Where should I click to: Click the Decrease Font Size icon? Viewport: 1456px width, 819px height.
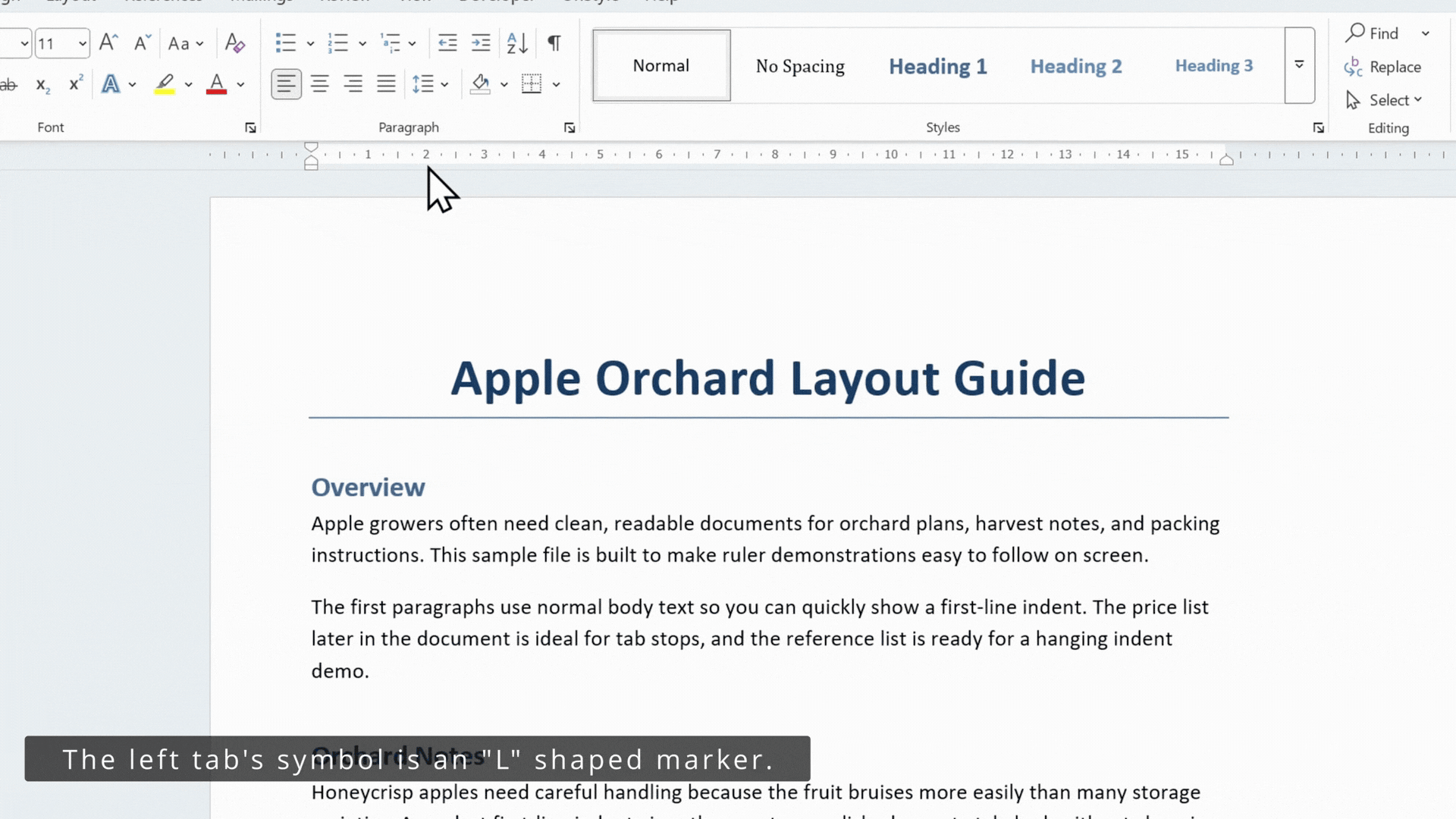tap(142, 42)
